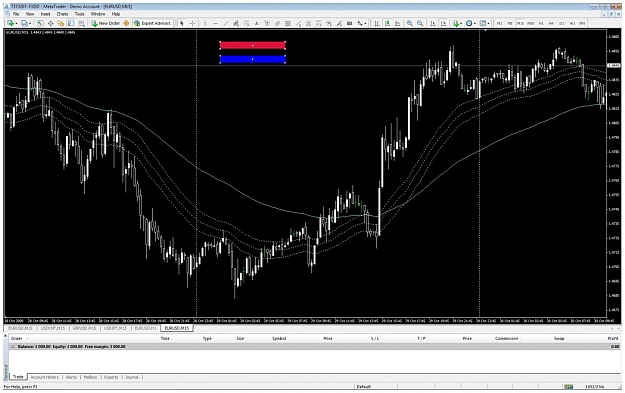Open the File menu

click(x=16, y=14)
